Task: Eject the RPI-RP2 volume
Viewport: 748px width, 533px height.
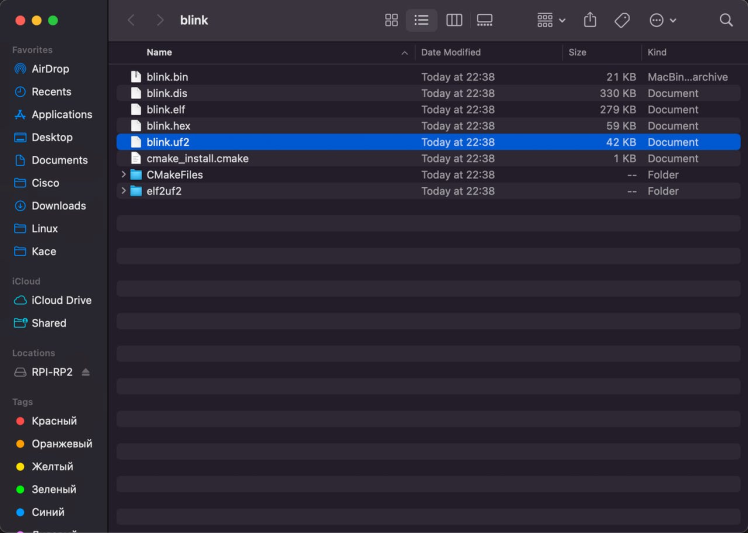Action: tap(86, 372)
